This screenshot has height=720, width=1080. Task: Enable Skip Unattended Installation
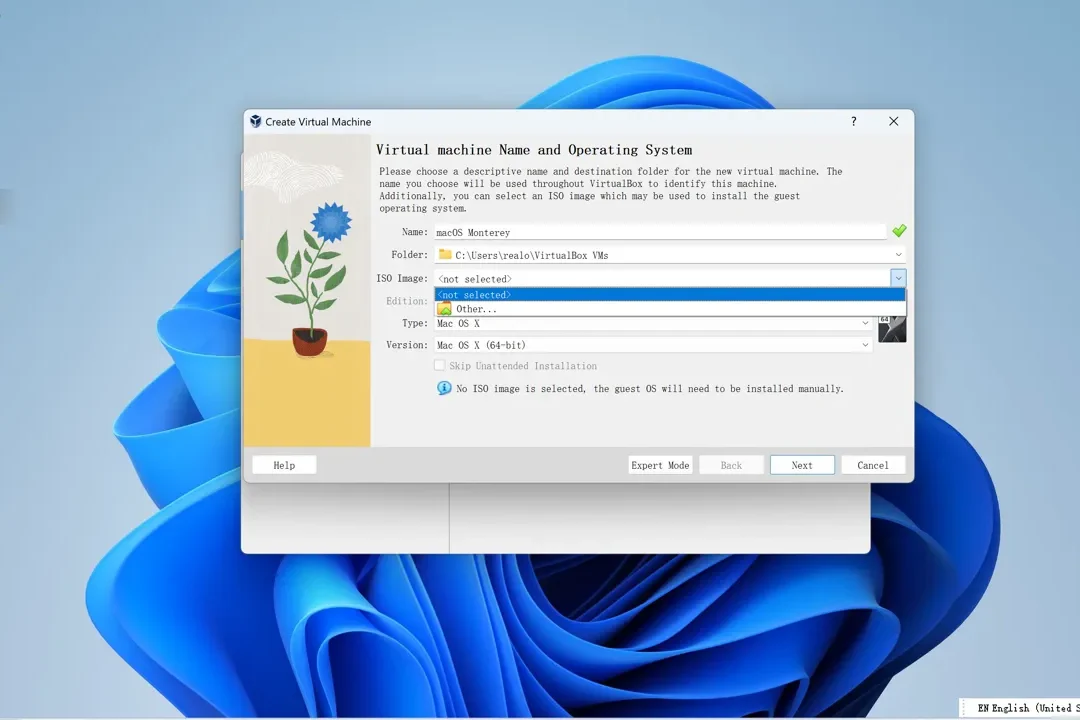pos(439,365)
